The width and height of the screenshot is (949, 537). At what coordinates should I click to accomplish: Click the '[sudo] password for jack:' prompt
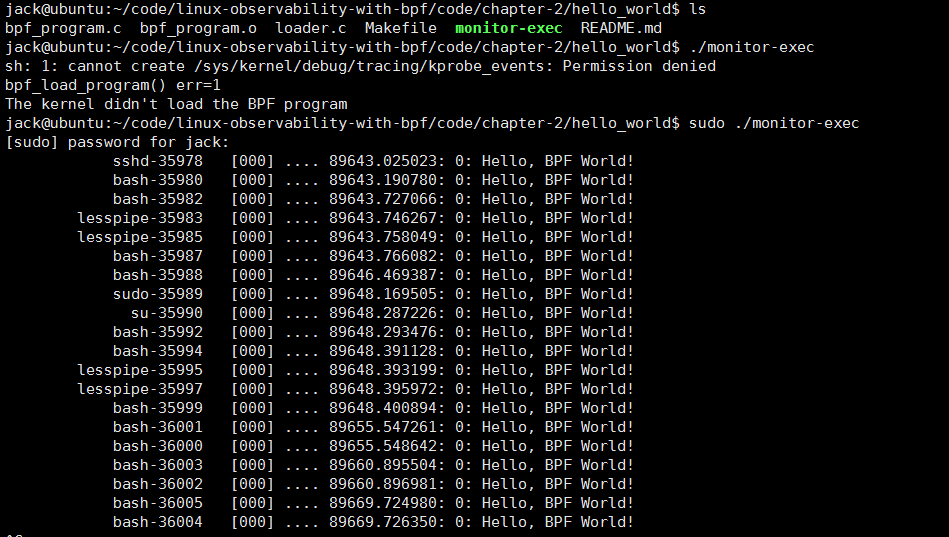coord(117,142)
